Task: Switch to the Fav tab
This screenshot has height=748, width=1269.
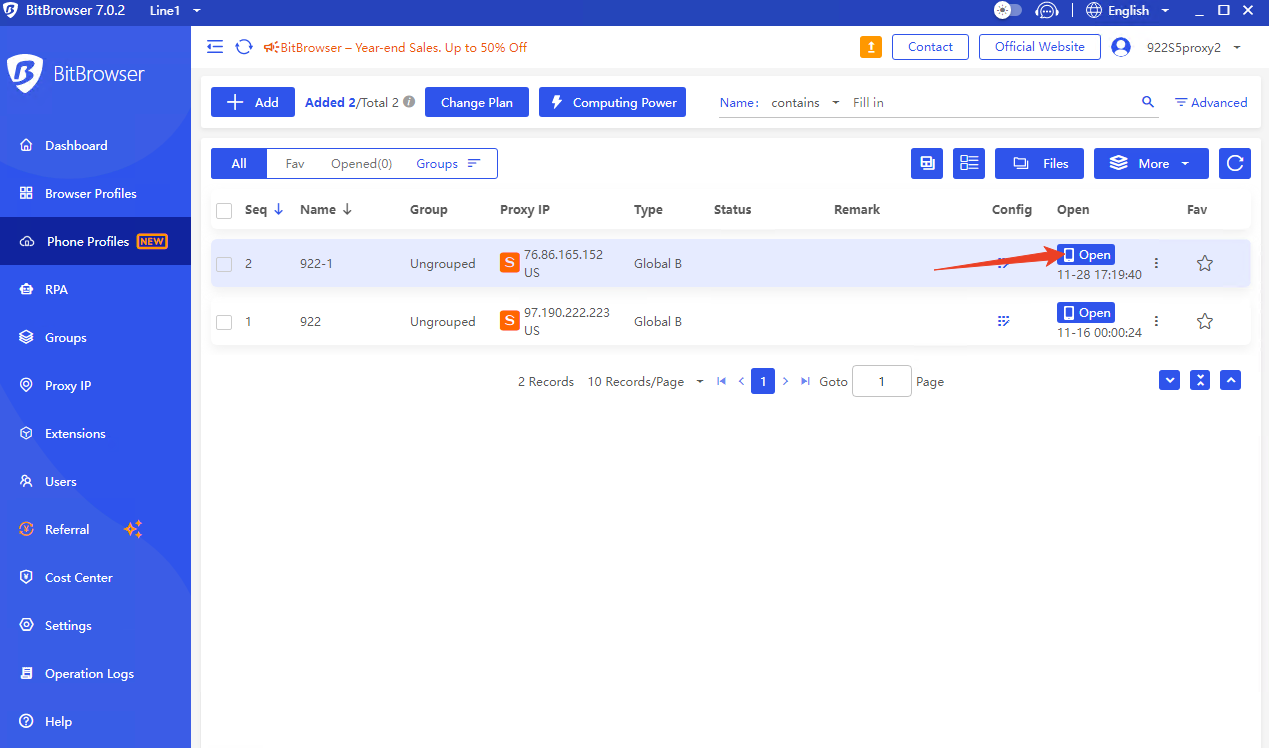Action: tap(295, 163)
